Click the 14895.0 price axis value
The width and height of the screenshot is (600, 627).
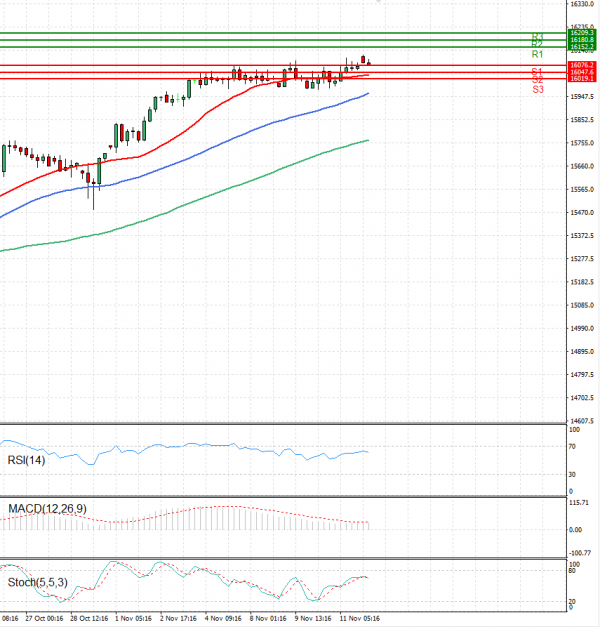[x=582, y=352]
